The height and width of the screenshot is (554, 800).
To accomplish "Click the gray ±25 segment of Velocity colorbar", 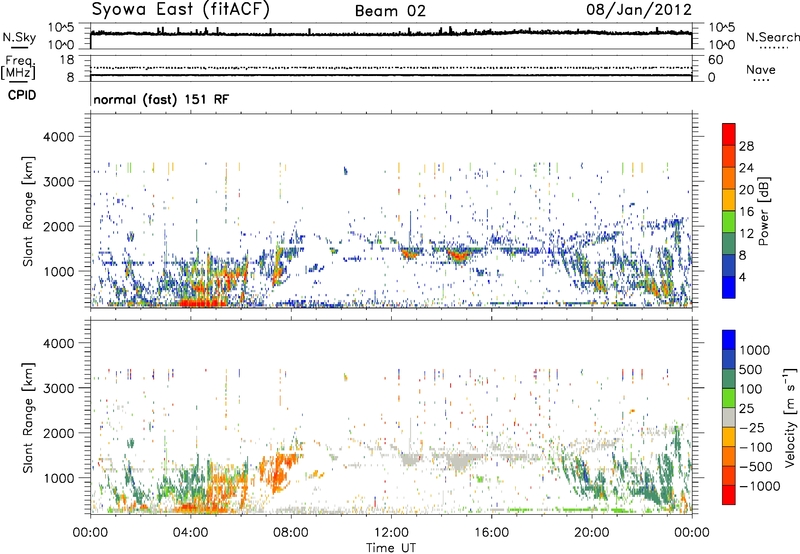I will coord(729,418).
